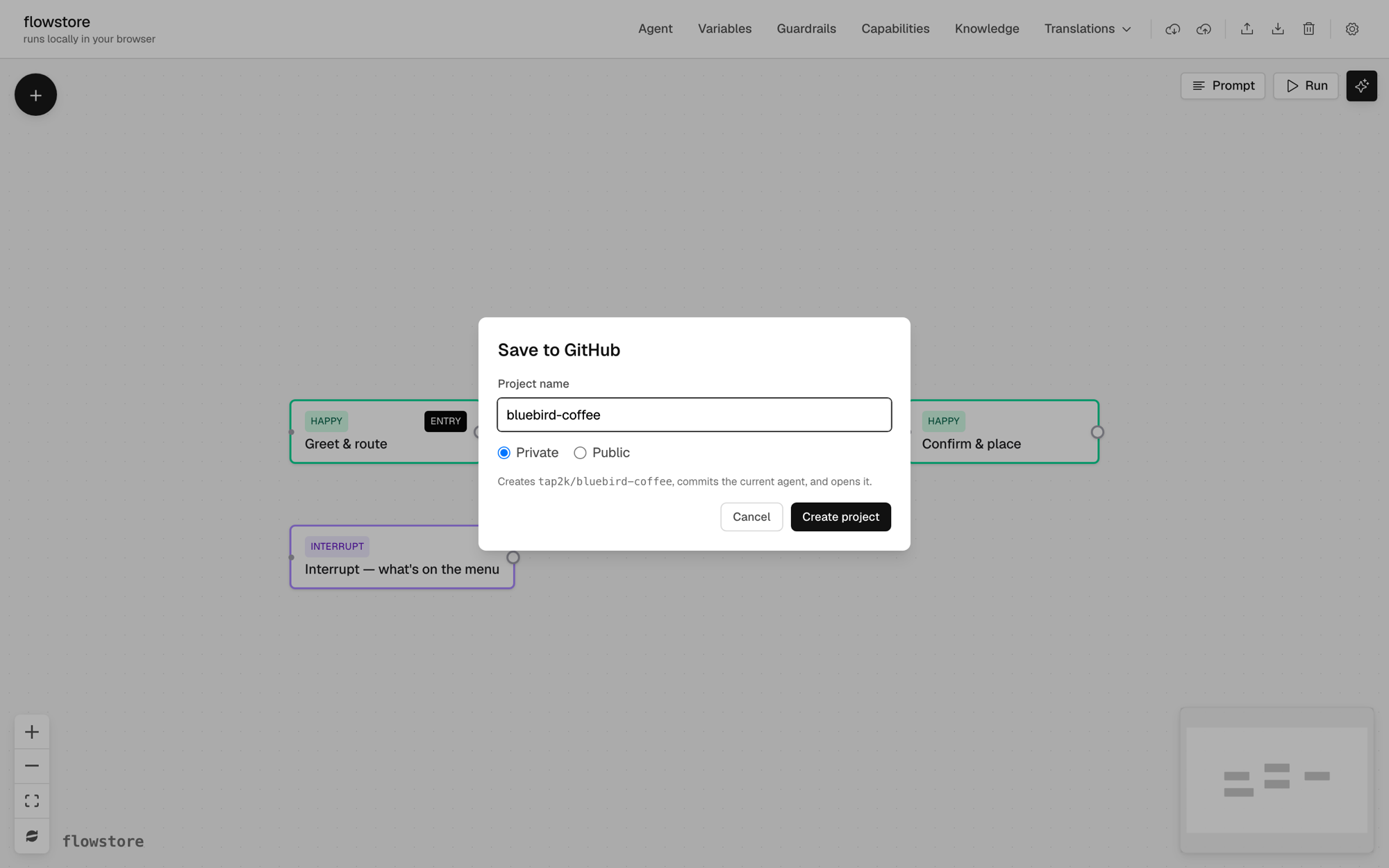
Task: Expand the Translations dropdown
Action: click(x=1088, y=29)
